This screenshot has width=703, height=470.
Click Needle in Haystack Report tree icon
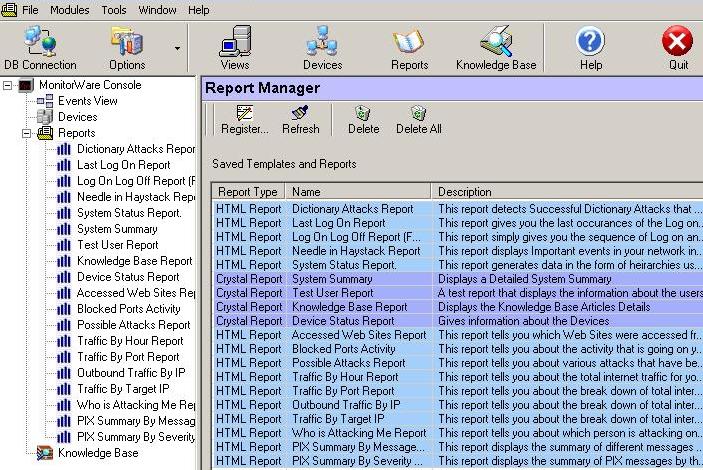[64, 197]
